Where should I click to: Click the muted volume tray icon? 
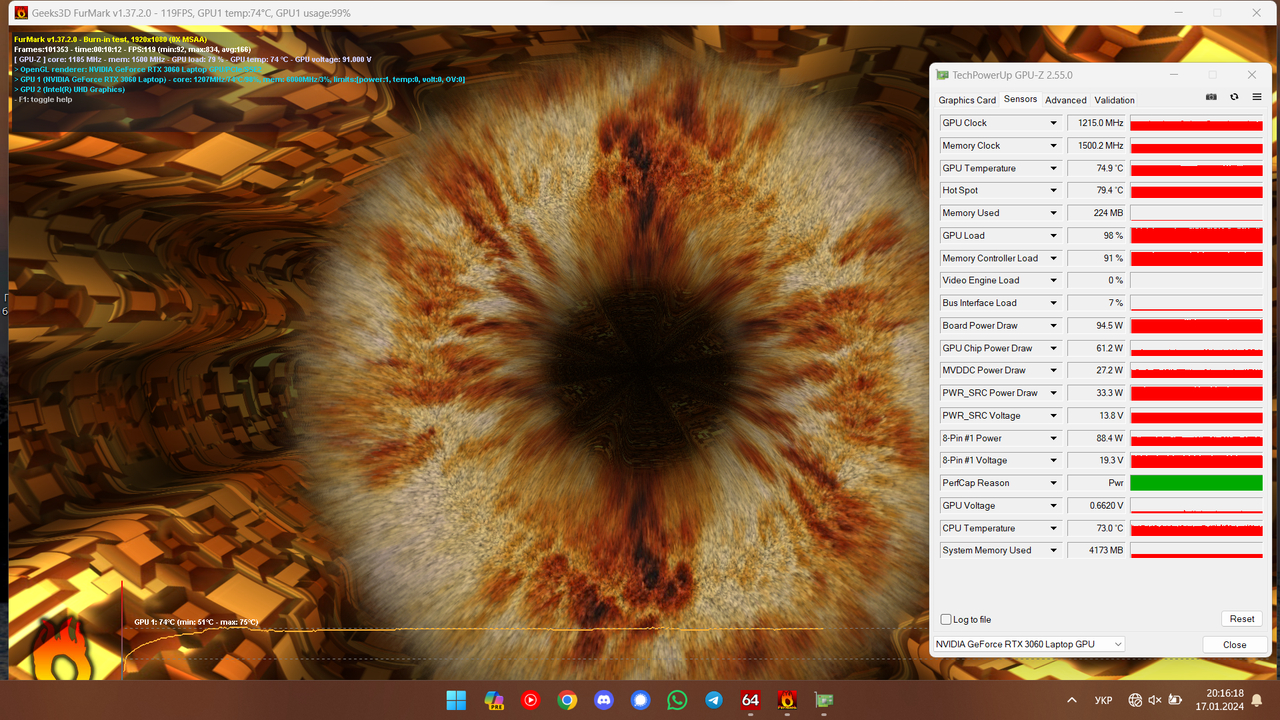[x=1154, y=700]
